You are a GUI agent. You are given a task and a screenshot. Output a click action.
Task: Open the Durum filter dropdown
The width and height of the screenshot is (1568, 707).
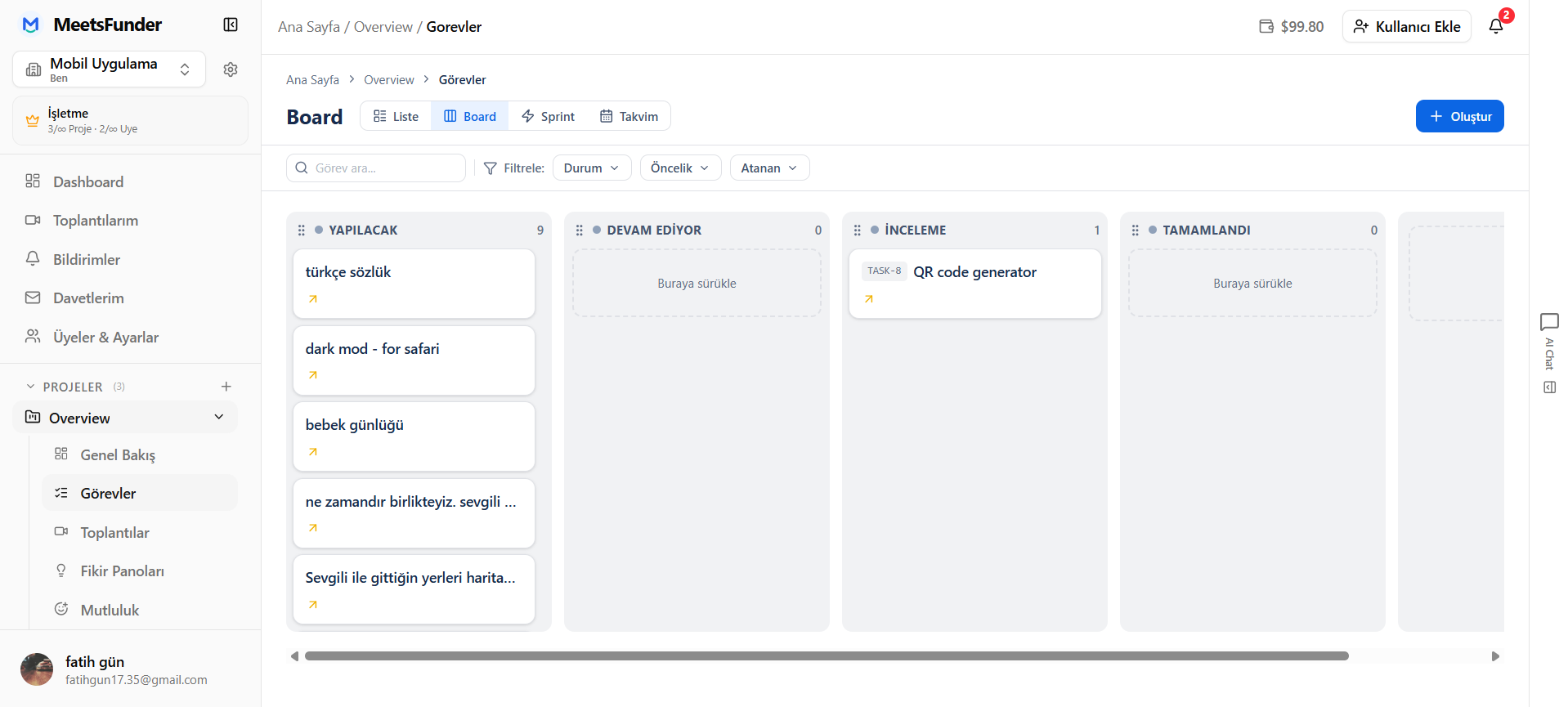591,168
